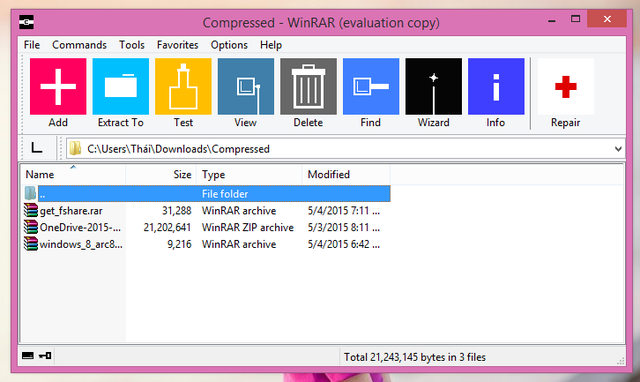Screen dimensions: 640x382
Task: Click the folder icon in the address bar
Action: (75, 149)
